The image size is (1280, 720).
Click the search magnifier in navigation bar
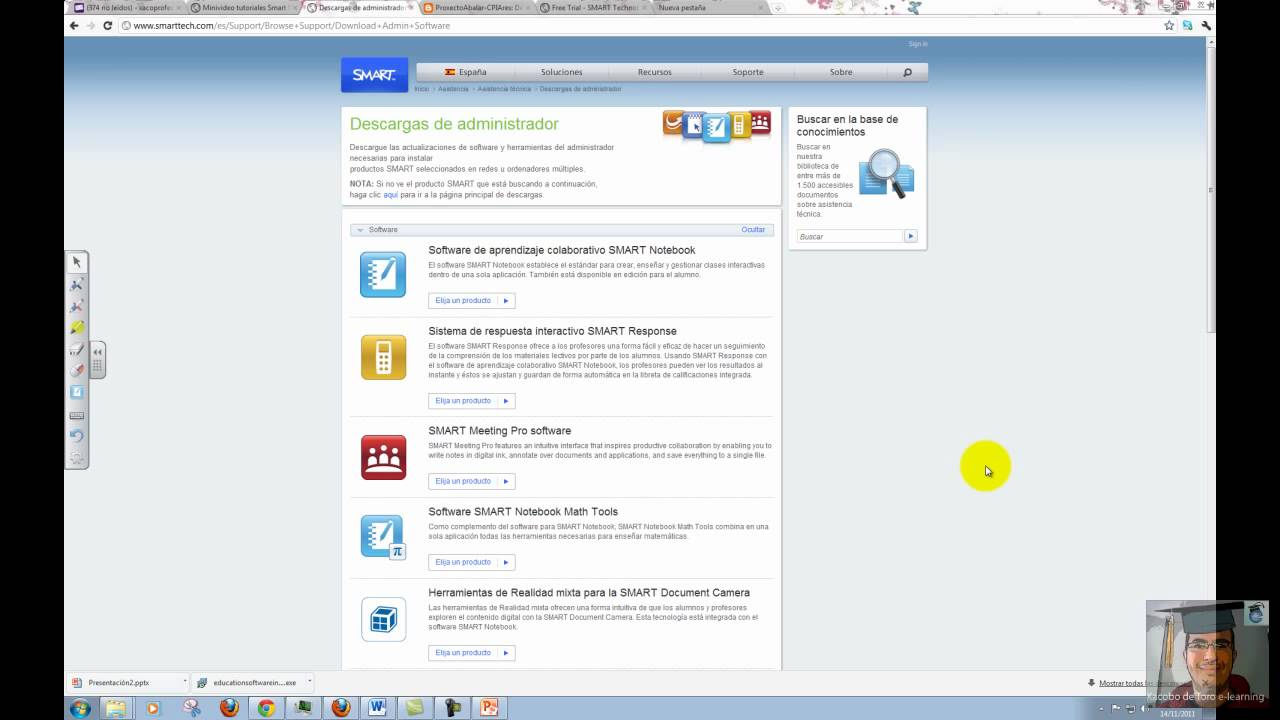click(x=907, y=72)
